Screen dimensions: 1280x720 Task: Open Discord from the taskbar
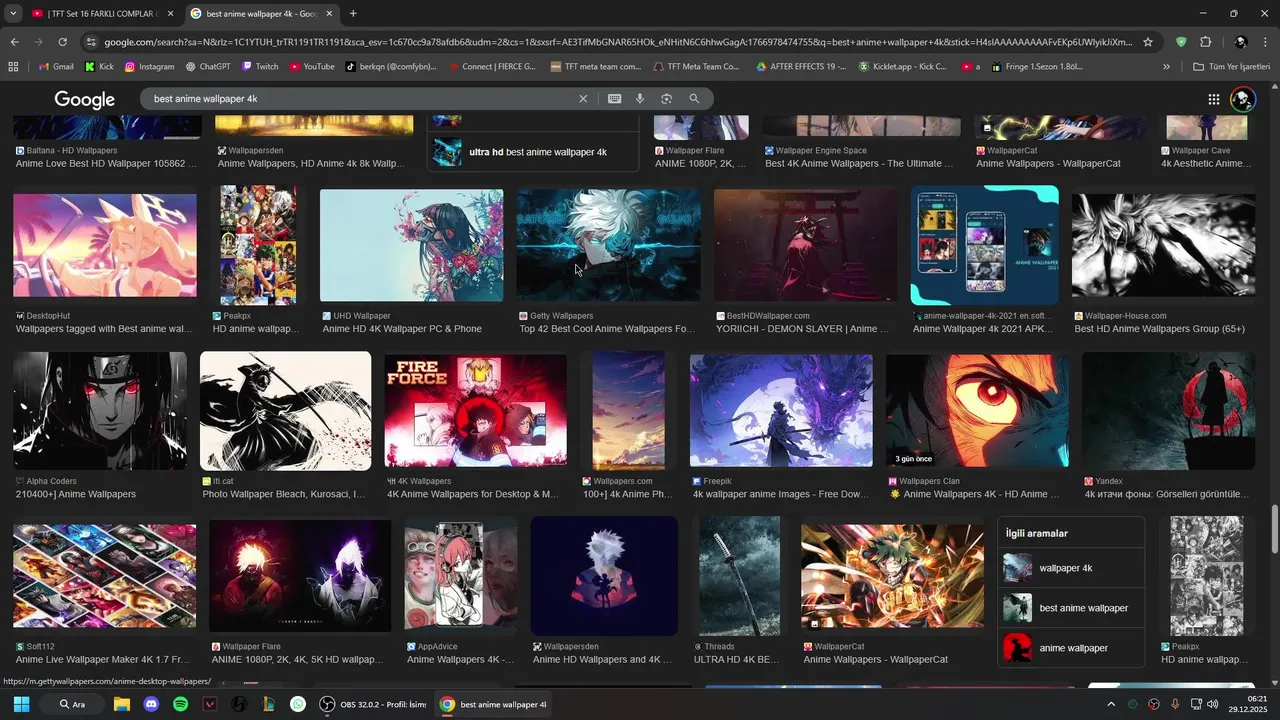click(151, 704)
